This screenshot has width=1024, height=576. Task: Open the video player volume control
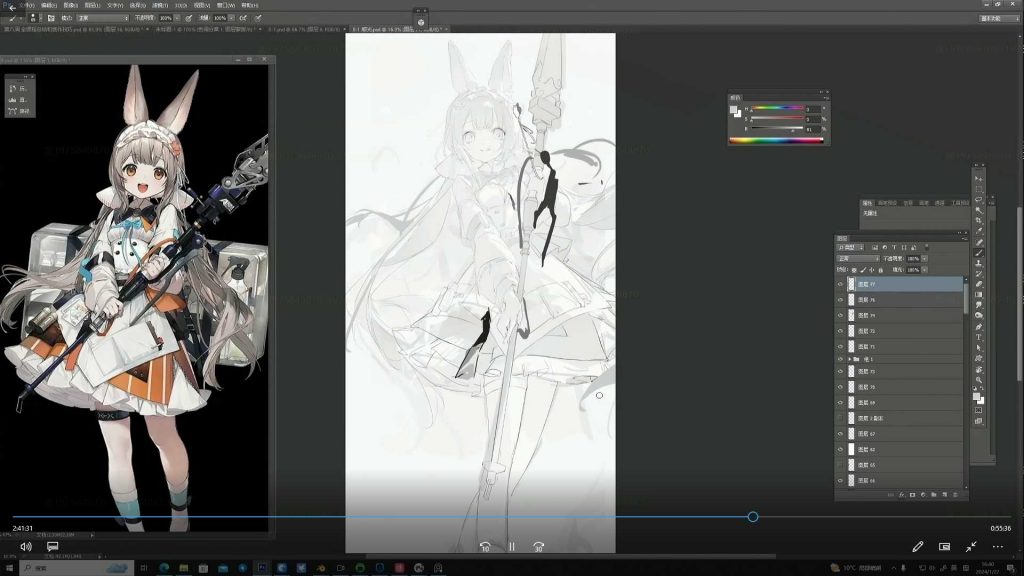[x=26, y=547]
